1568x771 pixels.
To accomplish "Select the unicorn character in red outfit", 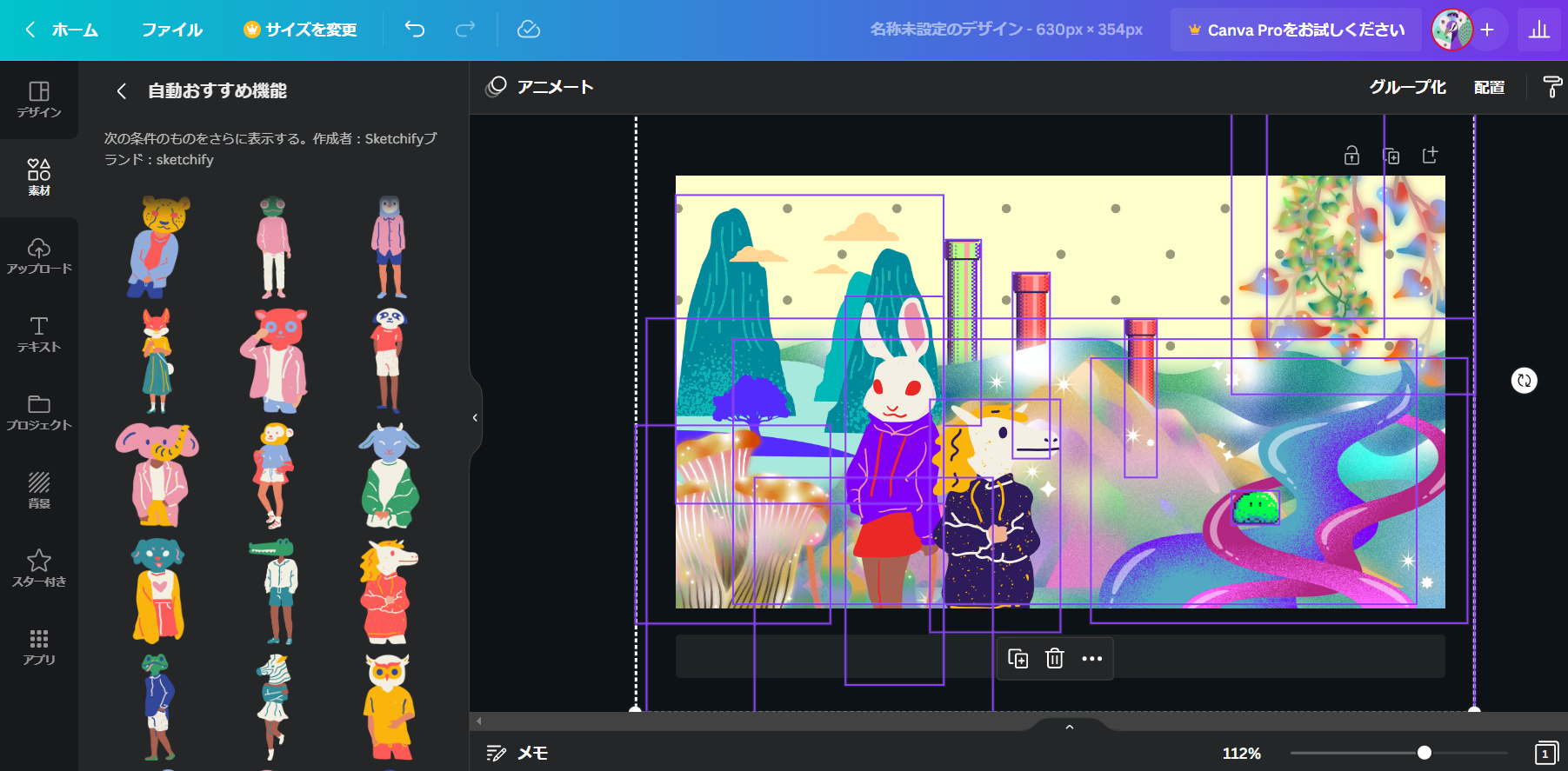I will click(x=390, y=590).
